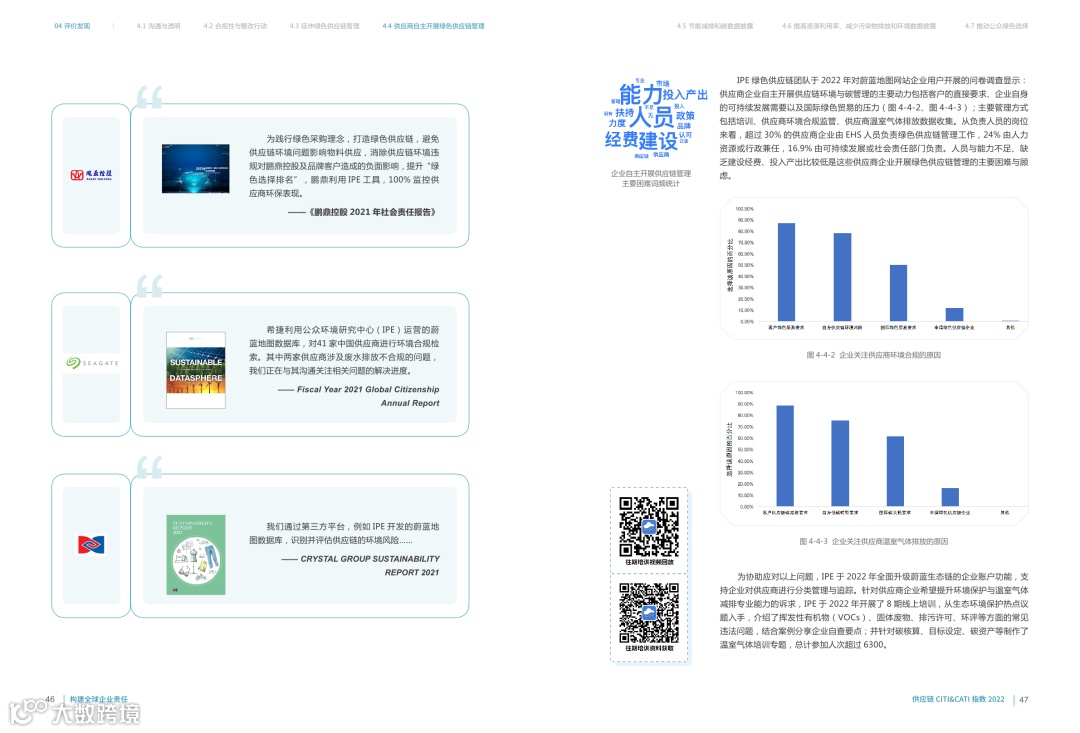Click caption 图 4-4-3 企业关注供应商温室气体排放的原因
The image size is (1080, 733).
(x=873, y=541)
